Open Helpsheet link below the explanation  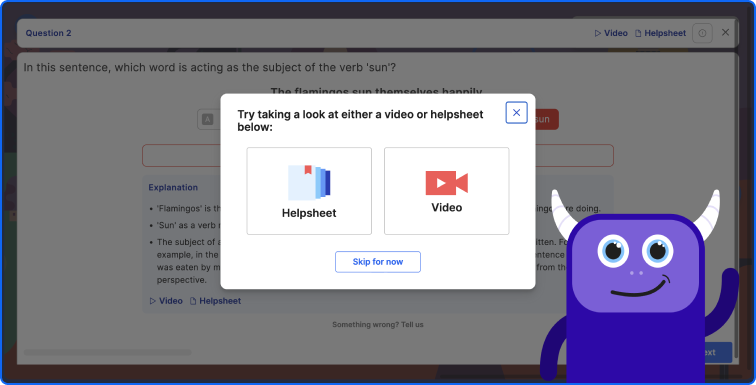coord(215,301)
